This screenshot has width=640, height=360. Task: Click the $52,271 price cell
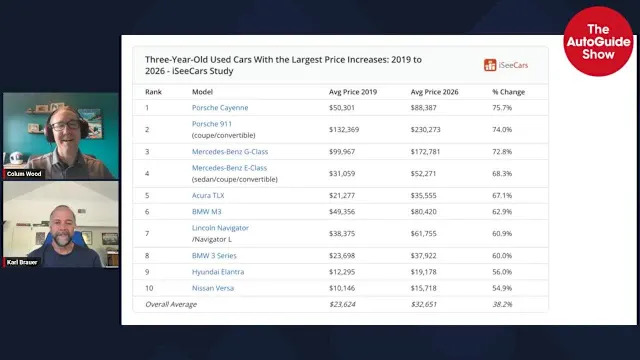click(424, 174)
